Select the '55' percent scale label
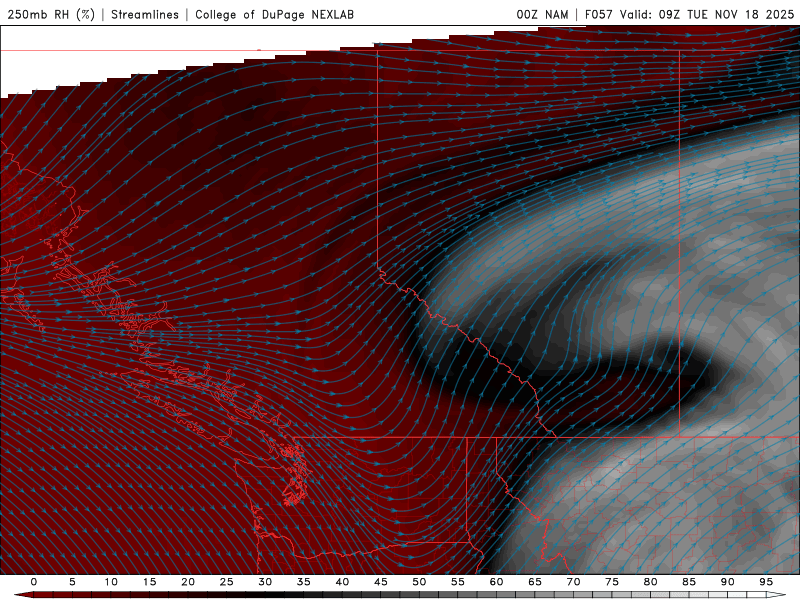Image resolution: width=800 pixels, height=600 pixels. (x=458, y=582)
